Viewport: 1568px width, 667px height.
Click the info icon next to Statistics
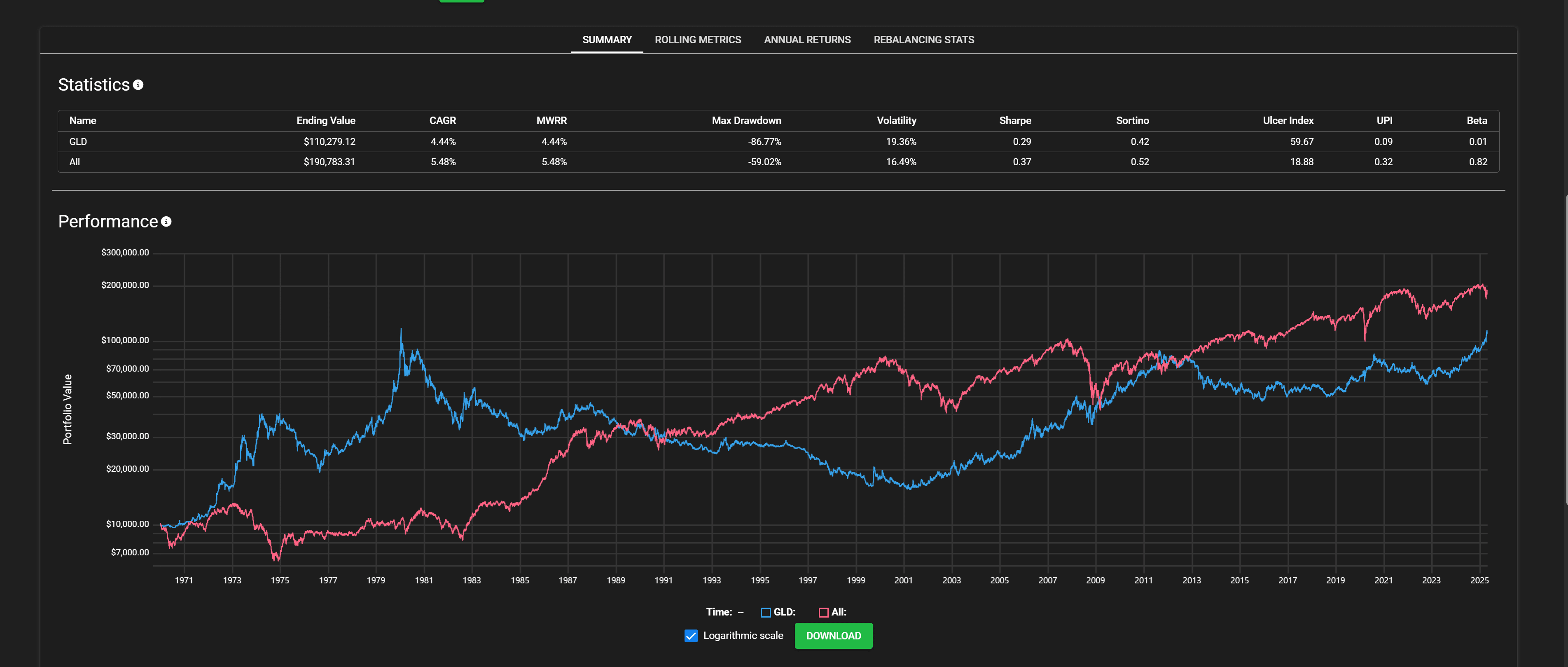click(138, 85)
